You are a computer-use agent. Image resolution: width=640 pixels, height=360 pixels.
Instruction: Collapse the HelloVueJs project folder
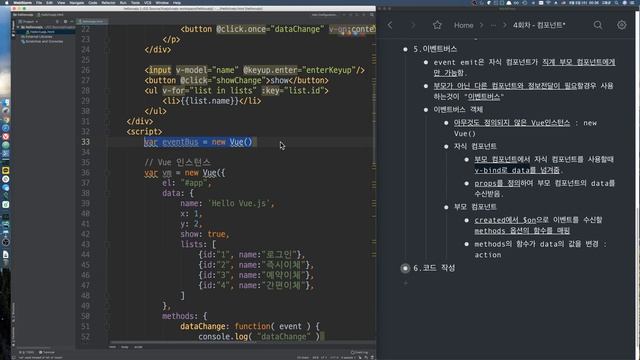pos(18,27)
